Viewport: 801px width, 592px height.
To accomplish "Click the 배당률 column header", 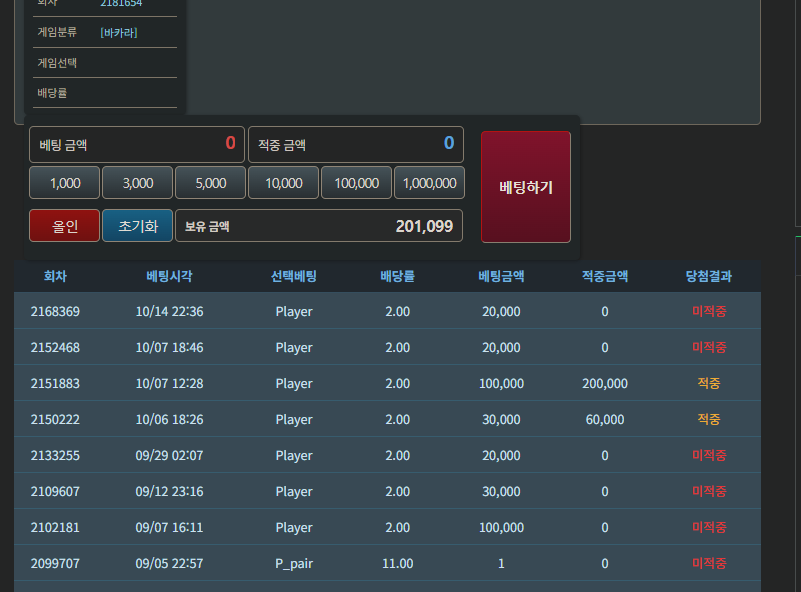I will tap(397, 276).
